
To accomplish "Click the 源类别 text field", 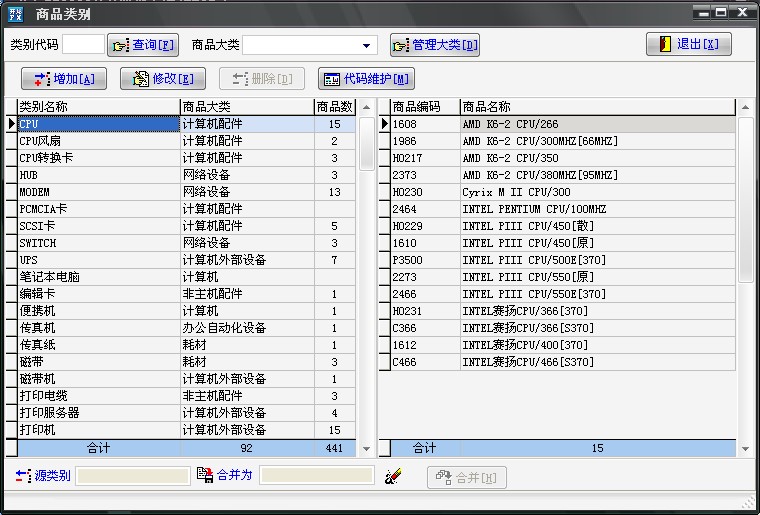I will pyautogui.click(x=133, y=476).
